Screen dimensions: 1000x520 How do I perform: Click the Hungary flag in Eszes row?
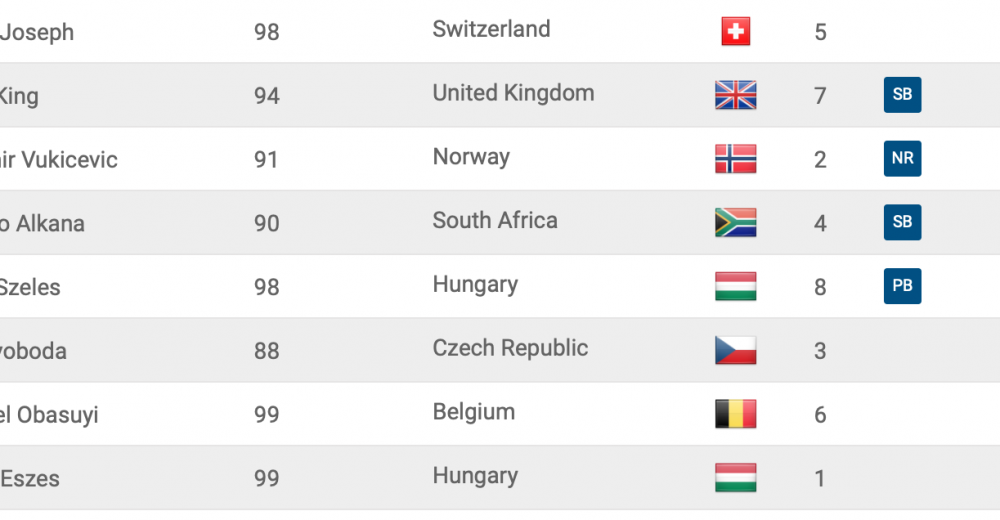[735, 478]
